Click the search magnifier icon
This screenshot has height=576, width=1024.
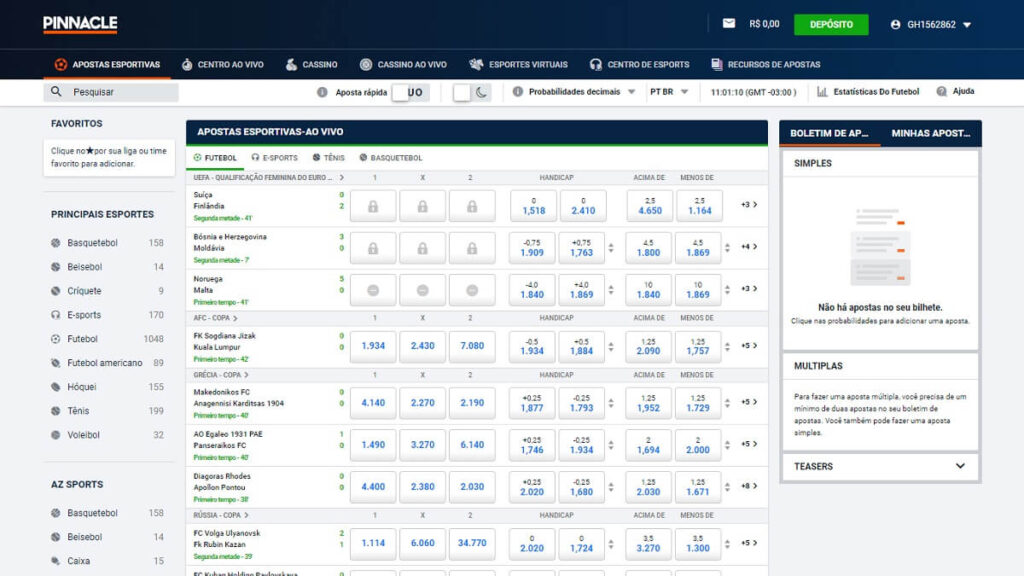(x=56, y=91)
